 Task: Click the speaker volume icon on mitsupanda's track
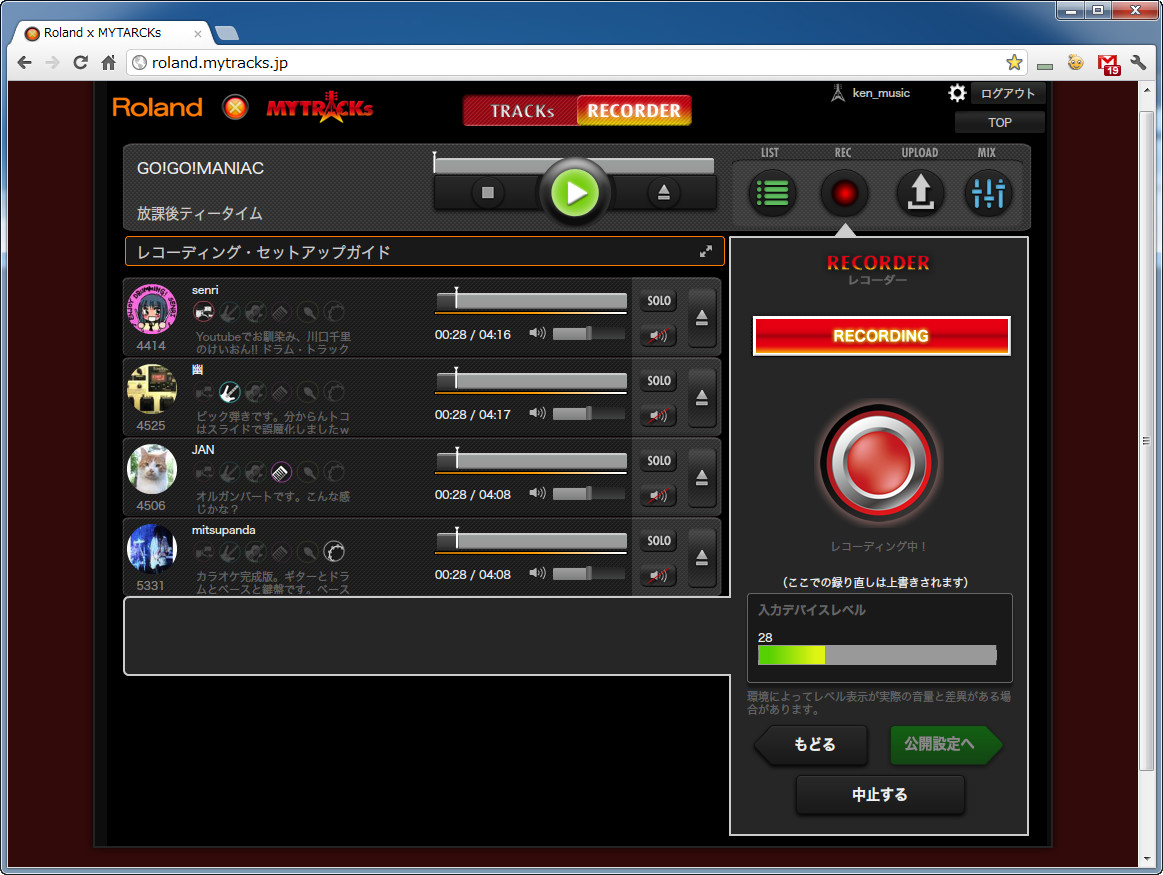click(x=537, y=573)
